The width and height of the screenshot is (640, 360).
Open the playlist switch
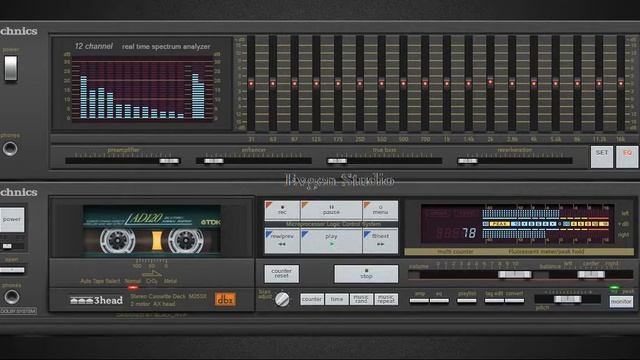[467, 301]
